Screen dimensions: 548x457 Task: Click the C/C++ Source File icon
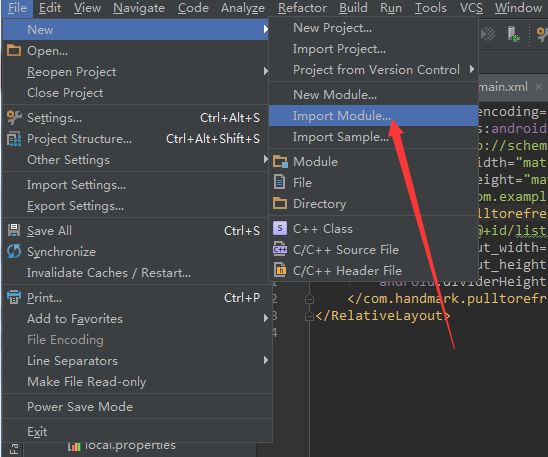coord(280,249)
